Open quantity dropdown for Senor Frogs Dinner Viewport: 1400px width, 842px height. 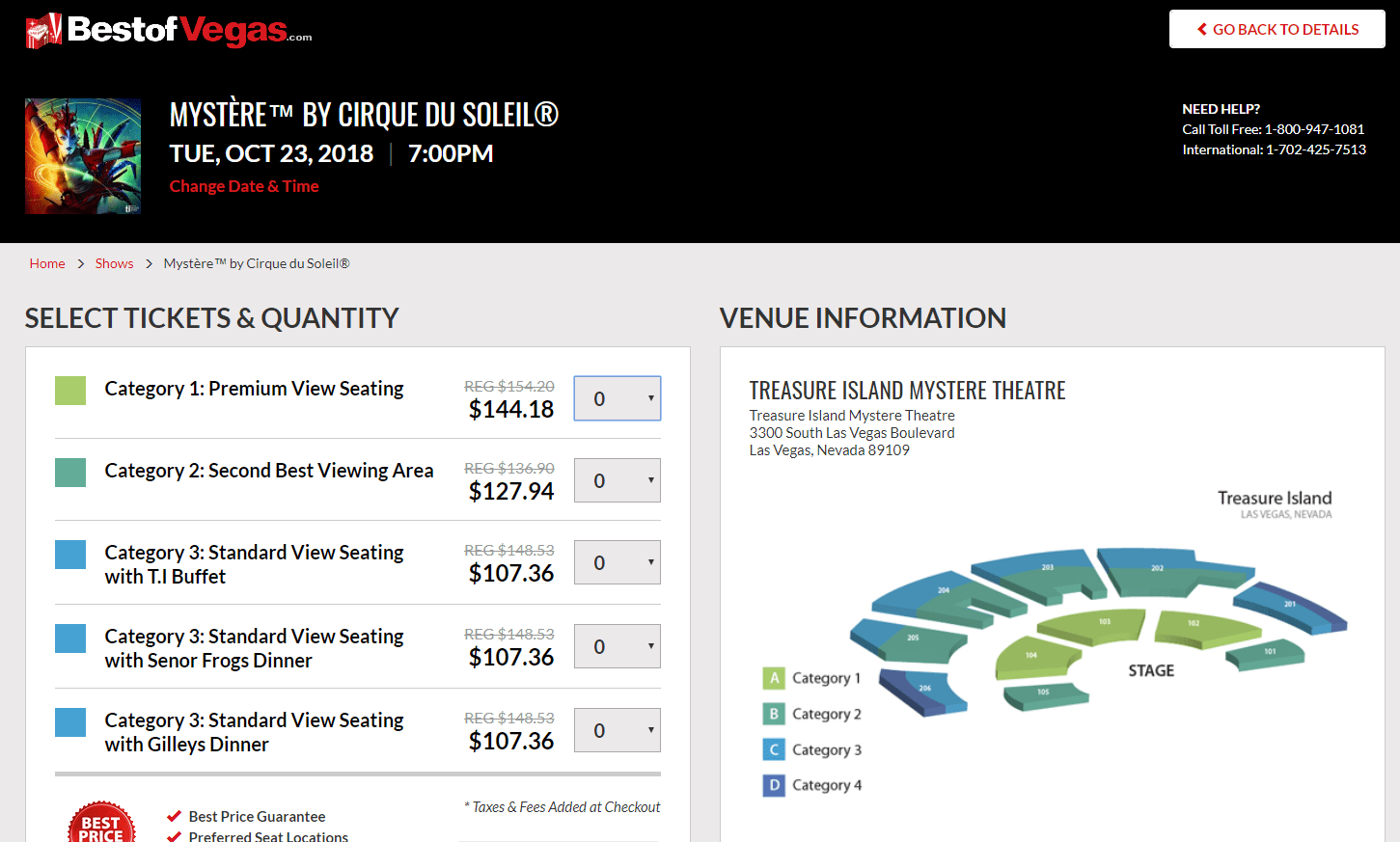tap(618, 646)
